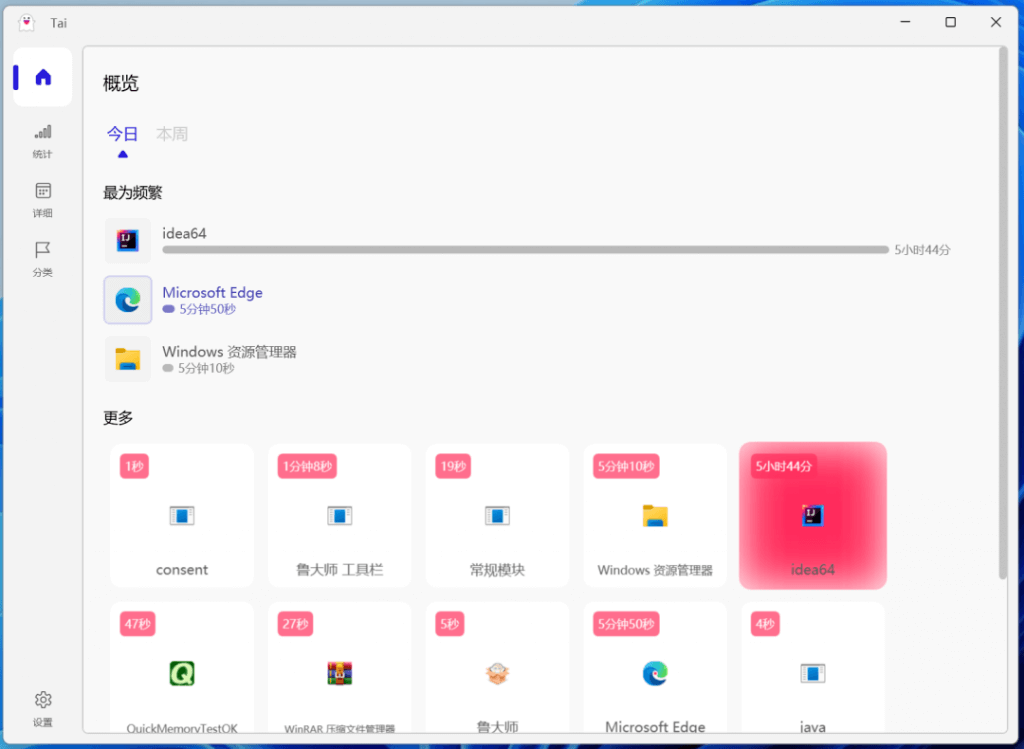Viewport: 1024px width, 749px height.
Task: Open the 统计 statistics page
Action: pyautogui.click(x=43, y=141)
